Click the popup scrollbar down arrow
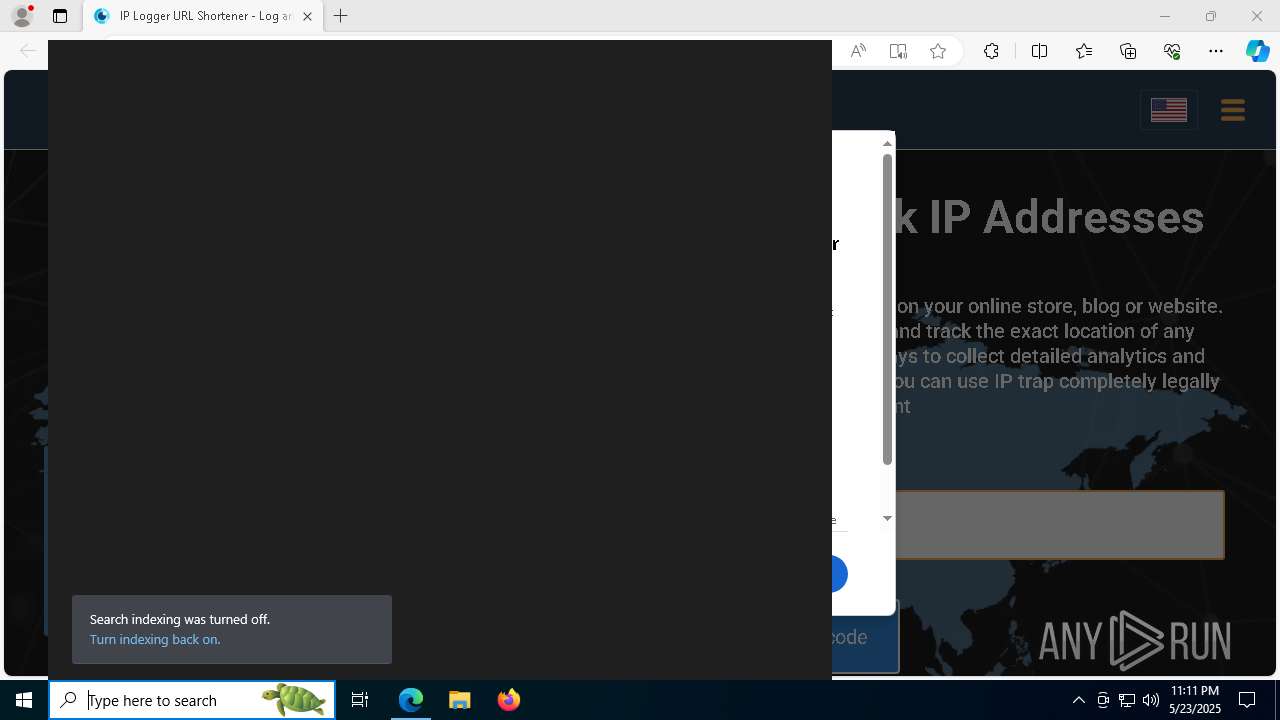The width and height of the screenshot is (1280, 720). tap(887, 518)
